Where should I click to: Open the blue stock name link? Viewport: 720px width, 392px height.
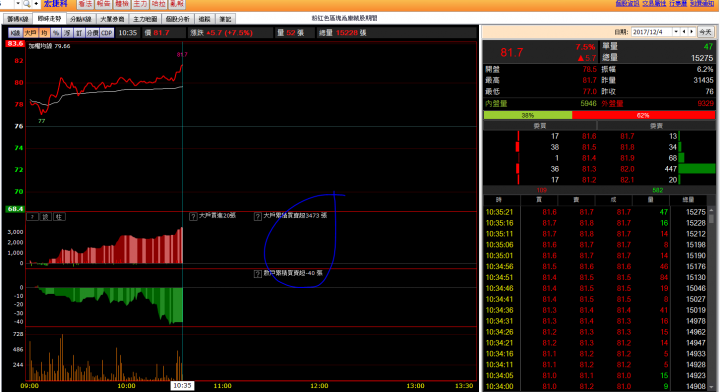pos(56,4)
